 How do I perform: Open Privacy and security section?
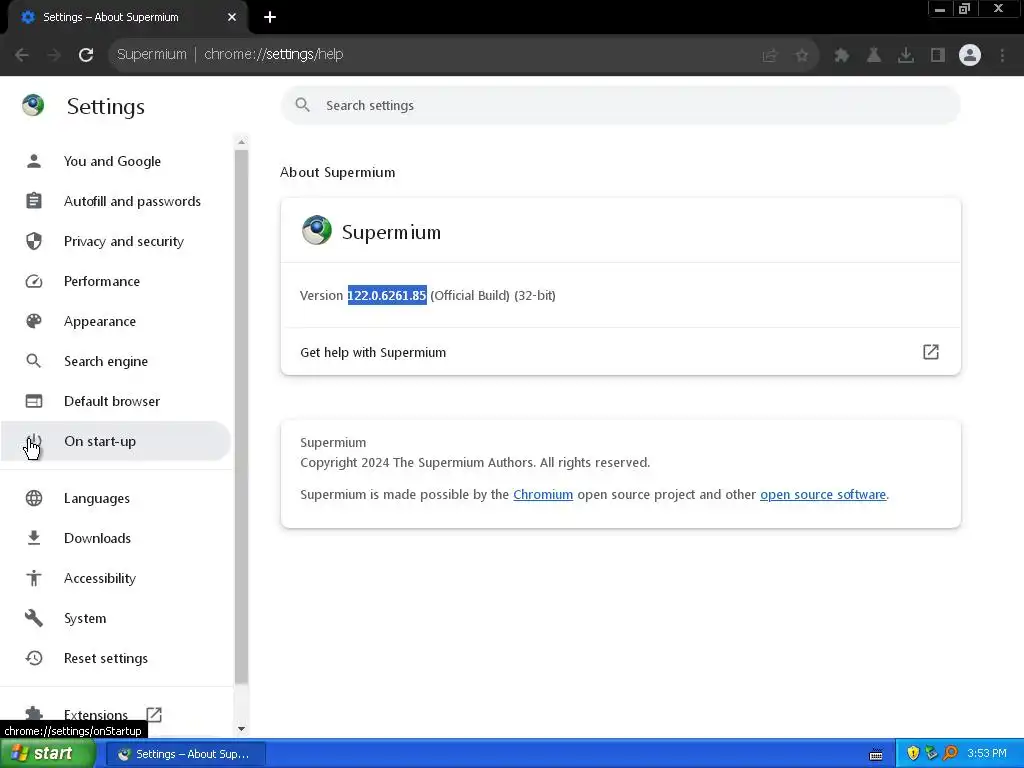click(116, 242)
